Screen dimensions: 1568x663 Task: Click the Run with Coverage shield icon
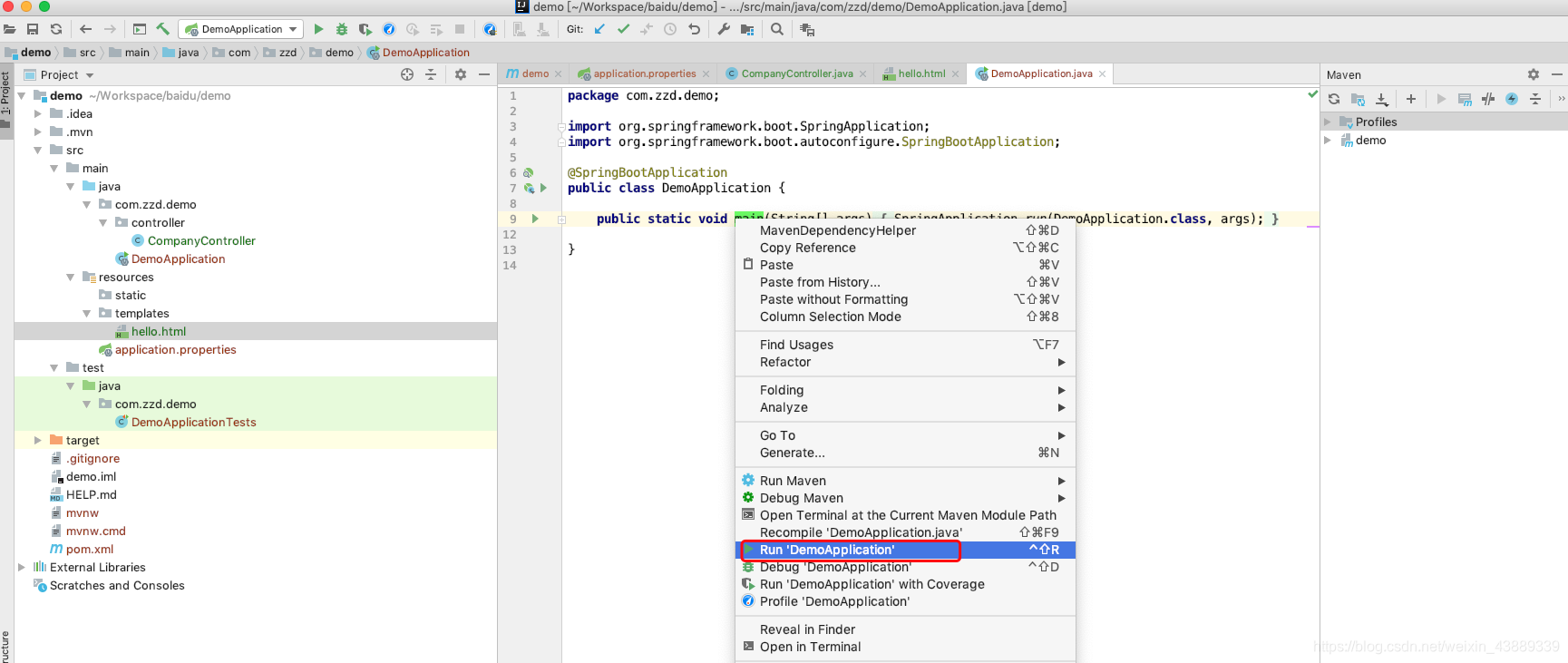[365, 29]
